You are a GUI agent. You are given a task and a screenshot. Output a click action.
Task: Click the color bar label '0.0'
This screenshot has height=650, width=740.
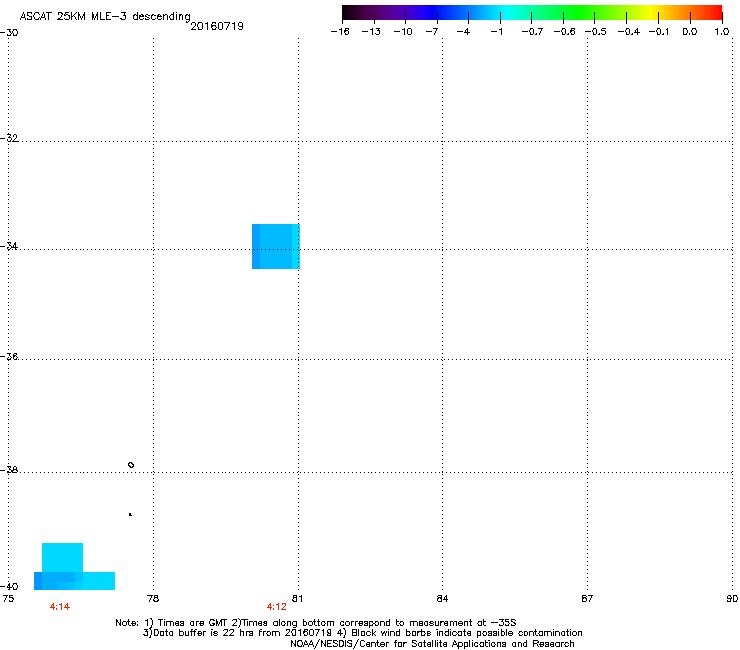click(690, 32)
